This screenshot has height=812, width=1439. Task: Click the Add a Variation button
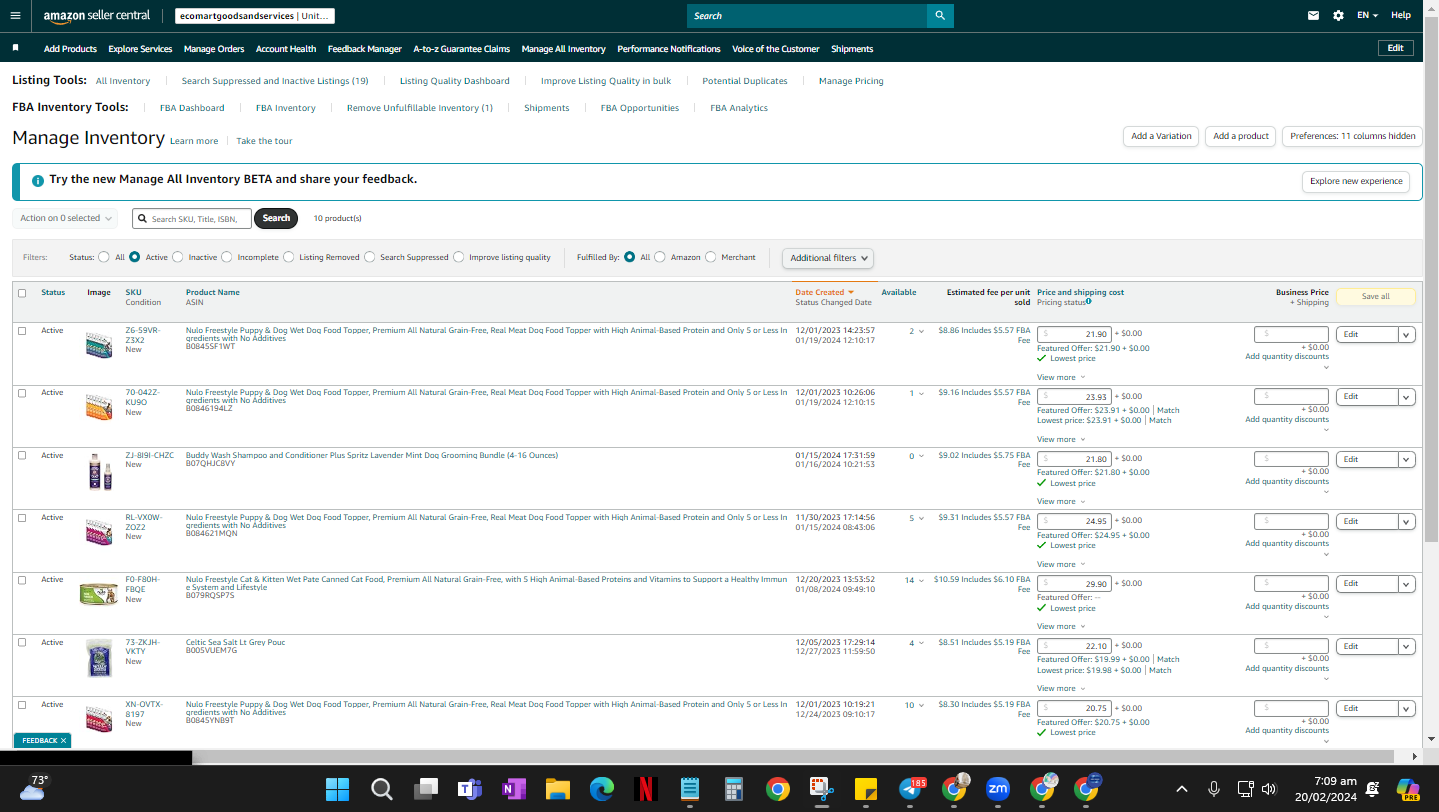pyautogui.click(x=1161, y=136)
